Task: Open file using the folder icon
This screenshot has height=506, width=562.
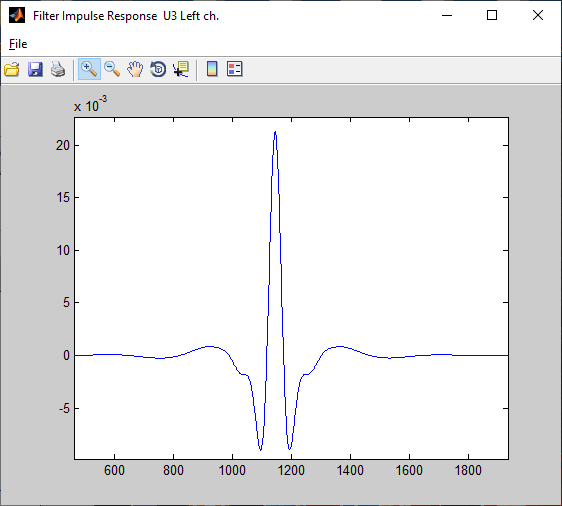Action: tap(12, 69)
